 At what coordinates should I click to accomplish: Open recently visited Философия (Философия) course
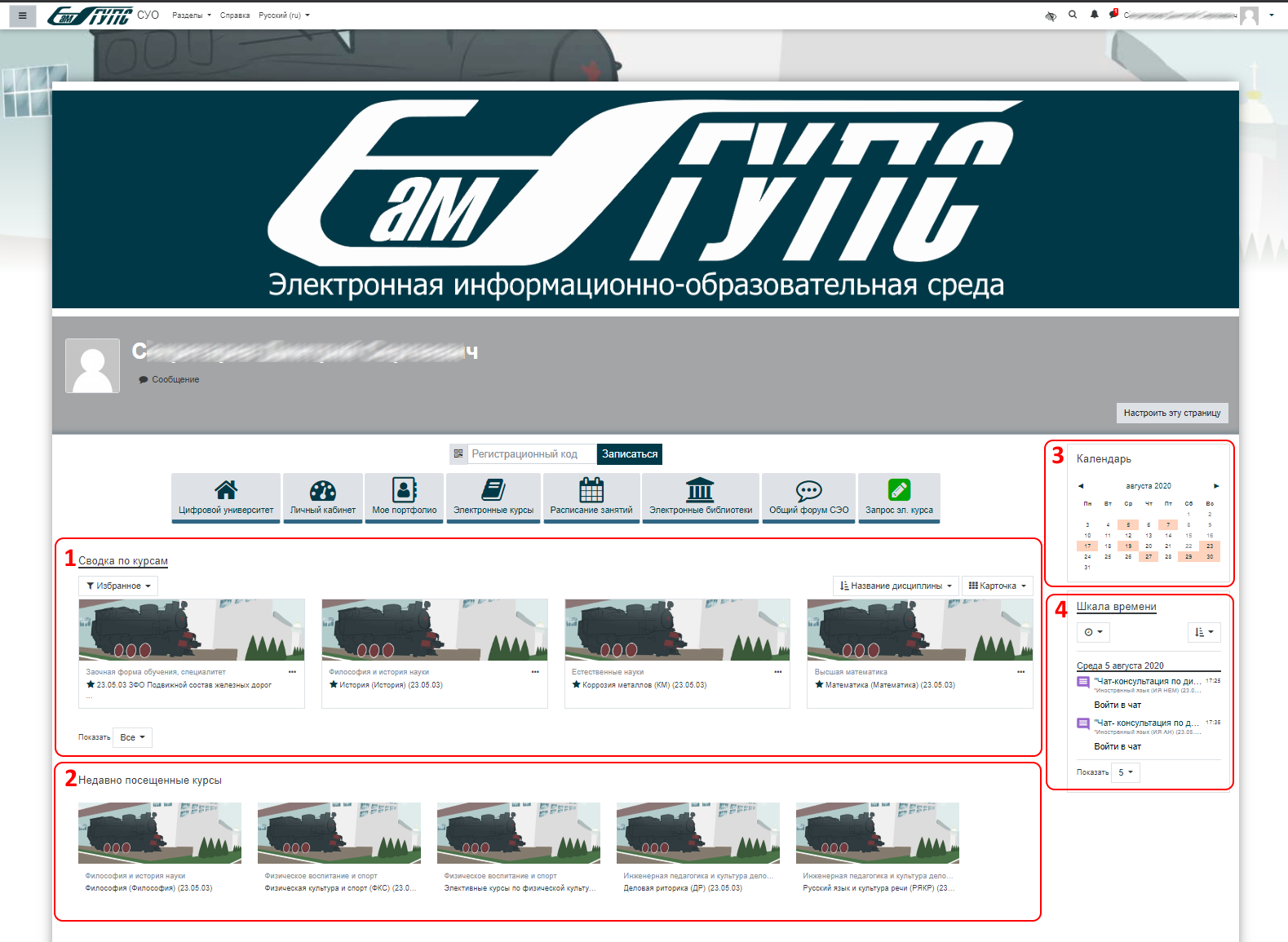[x=148, y=889]
